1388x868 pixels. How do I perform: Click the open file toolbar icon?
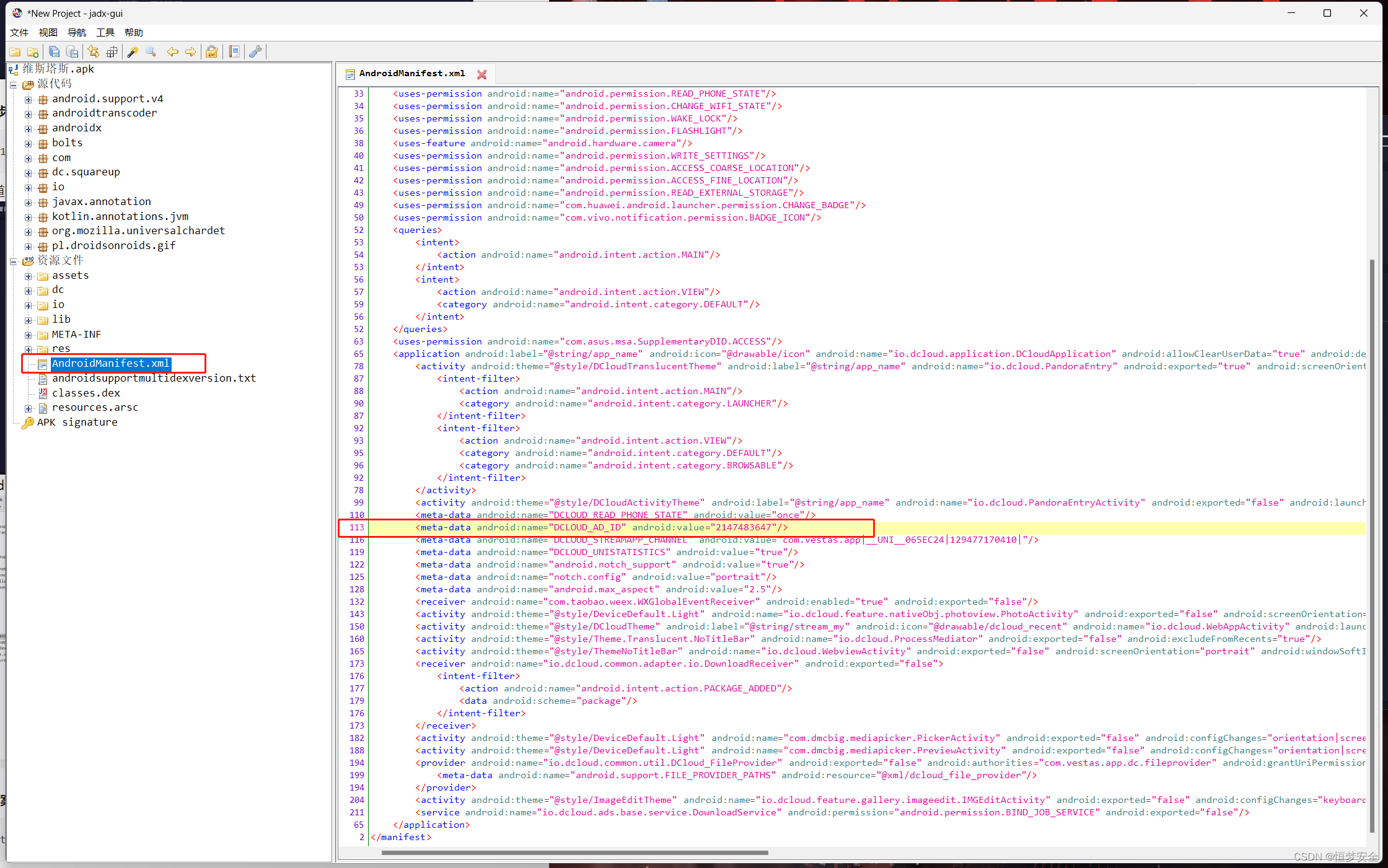[x=15, y=52]
